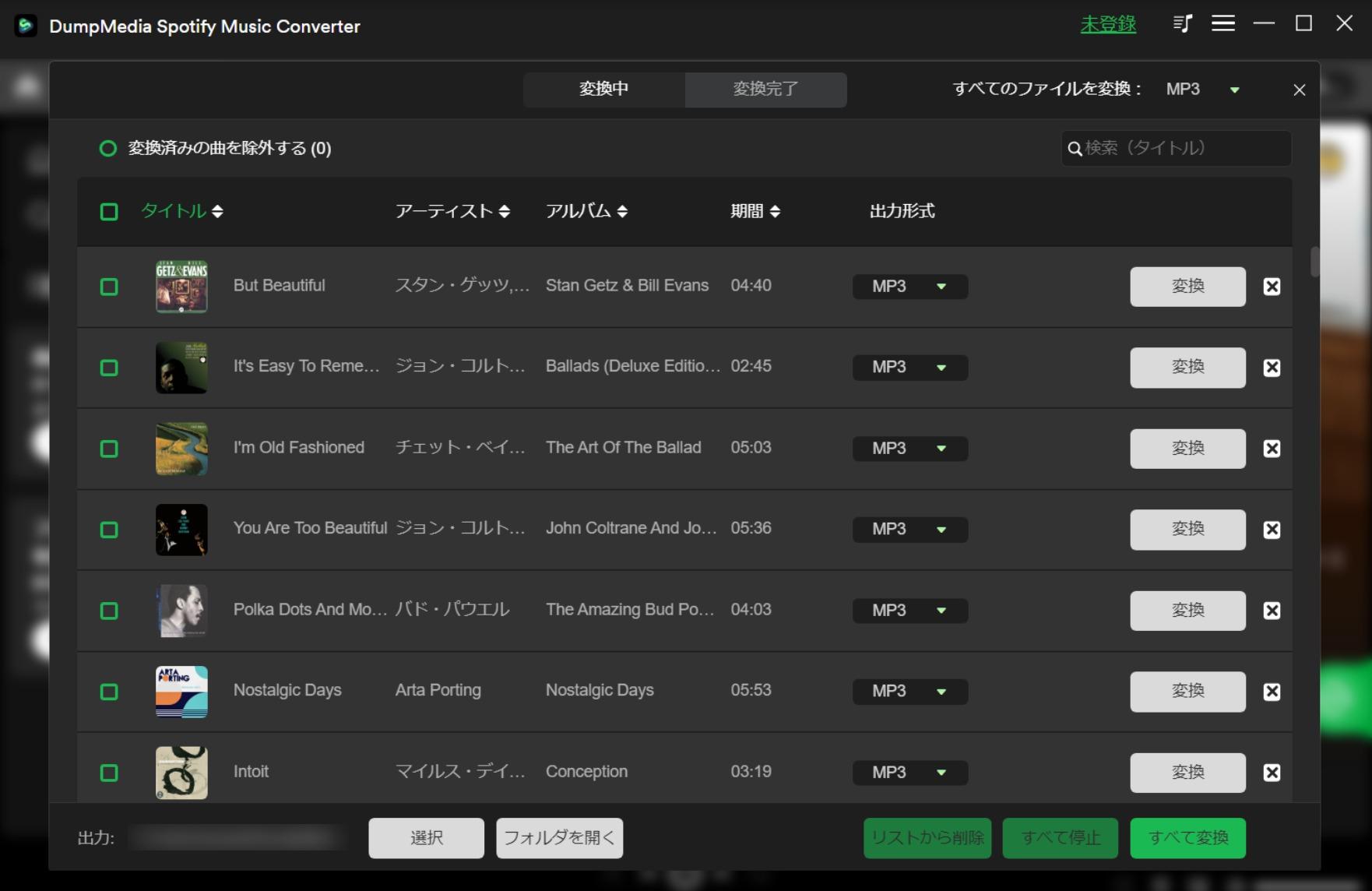Open MP3 dropdown for It's Easy To Remember
This screenshot has width=1372, height=891.
click(910, 368)
